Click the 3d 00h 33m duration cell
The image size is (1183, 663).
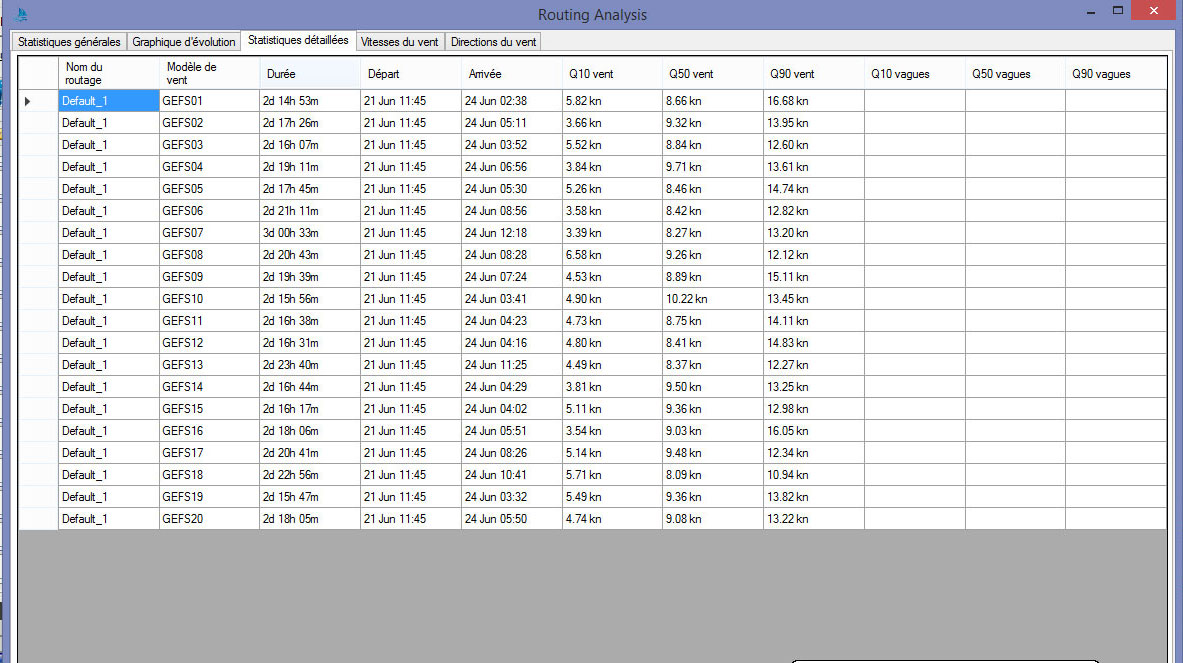(x=309, y=233)
